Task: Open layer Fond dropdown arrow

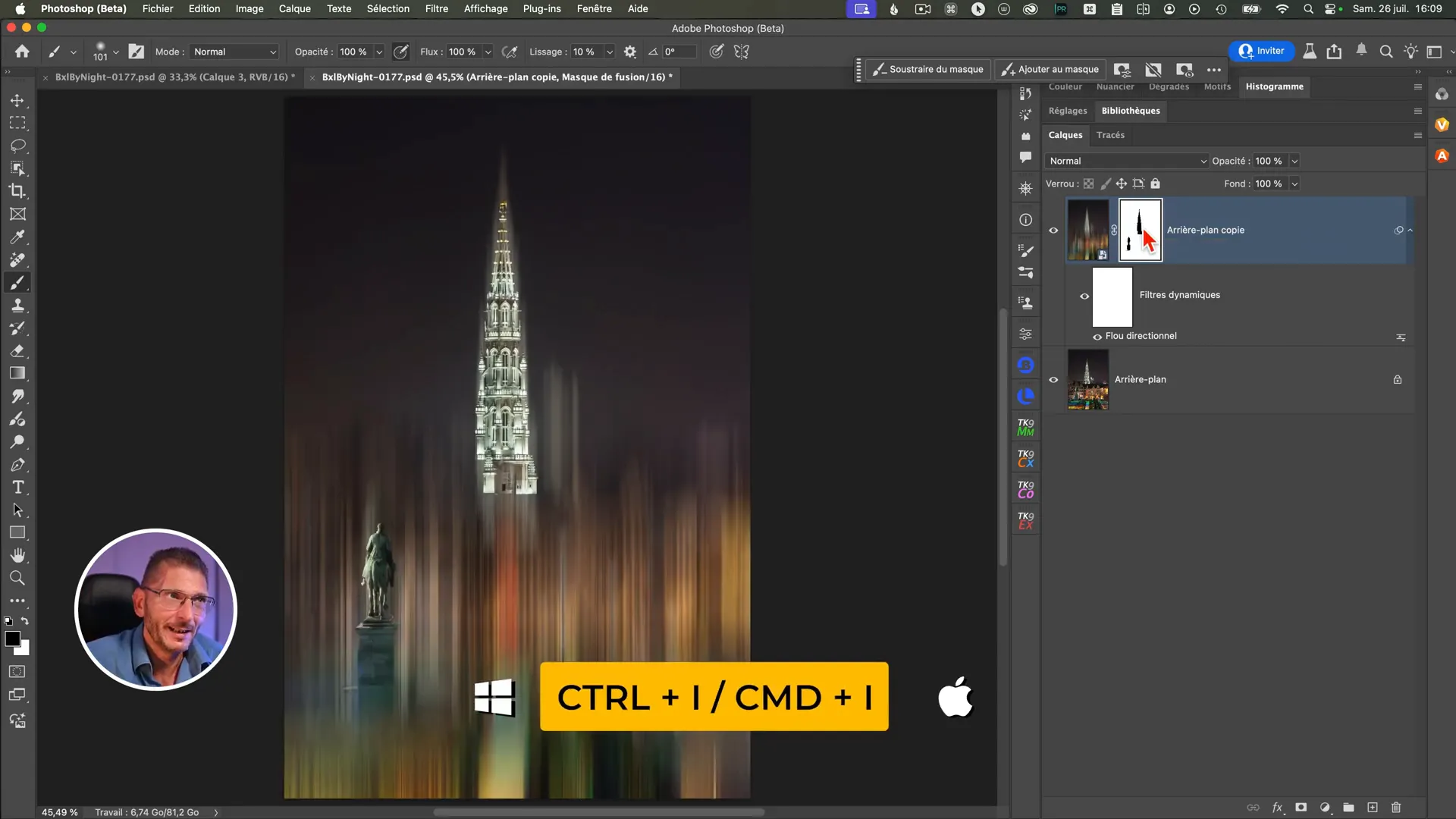Action: 1294,184
